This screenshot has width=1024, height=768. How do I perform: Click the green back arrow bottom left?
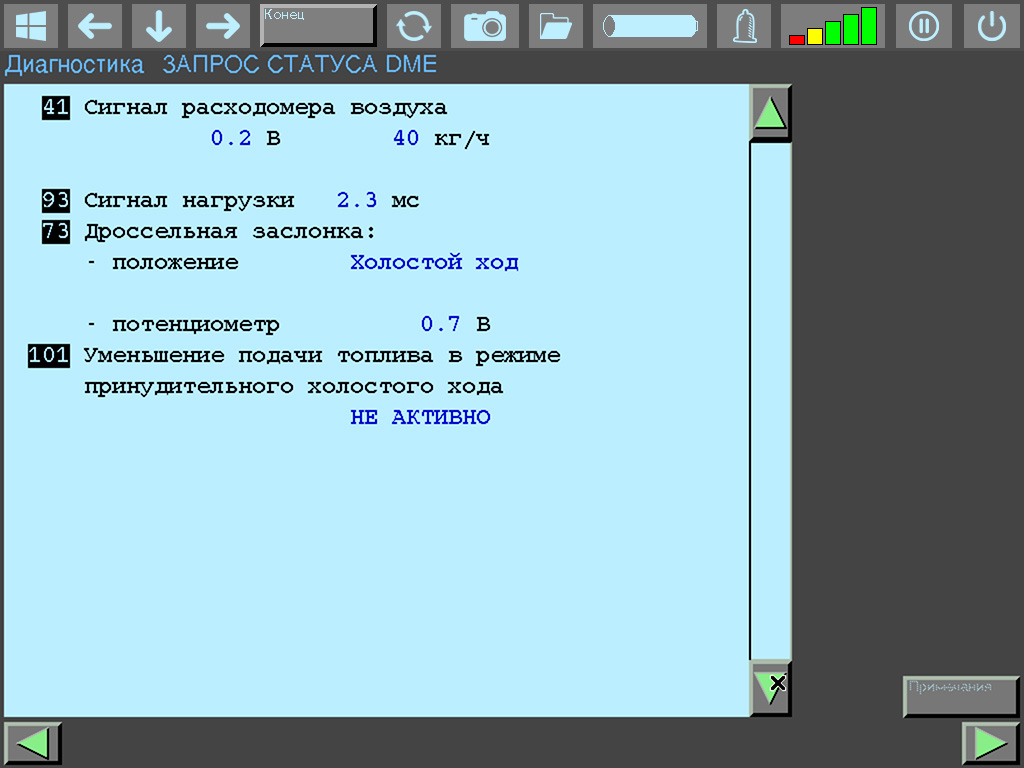click(x=33, y=743)
